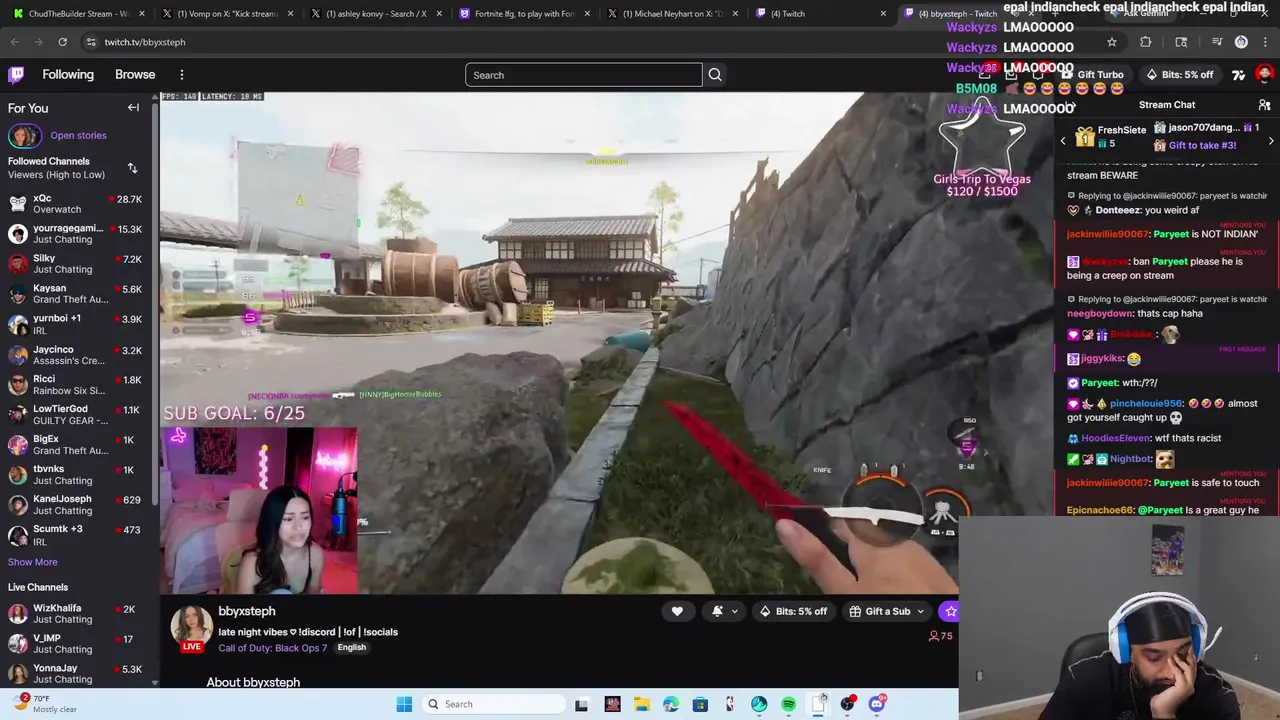
Task: Open Microsoft Store from taskbar
Action: click(700, 704)
